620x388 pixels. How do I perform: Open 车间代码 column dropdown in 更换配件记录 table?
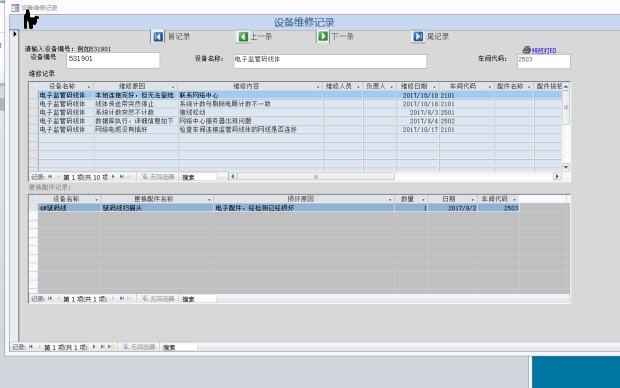pyautogui.click(x=514, y=199)
